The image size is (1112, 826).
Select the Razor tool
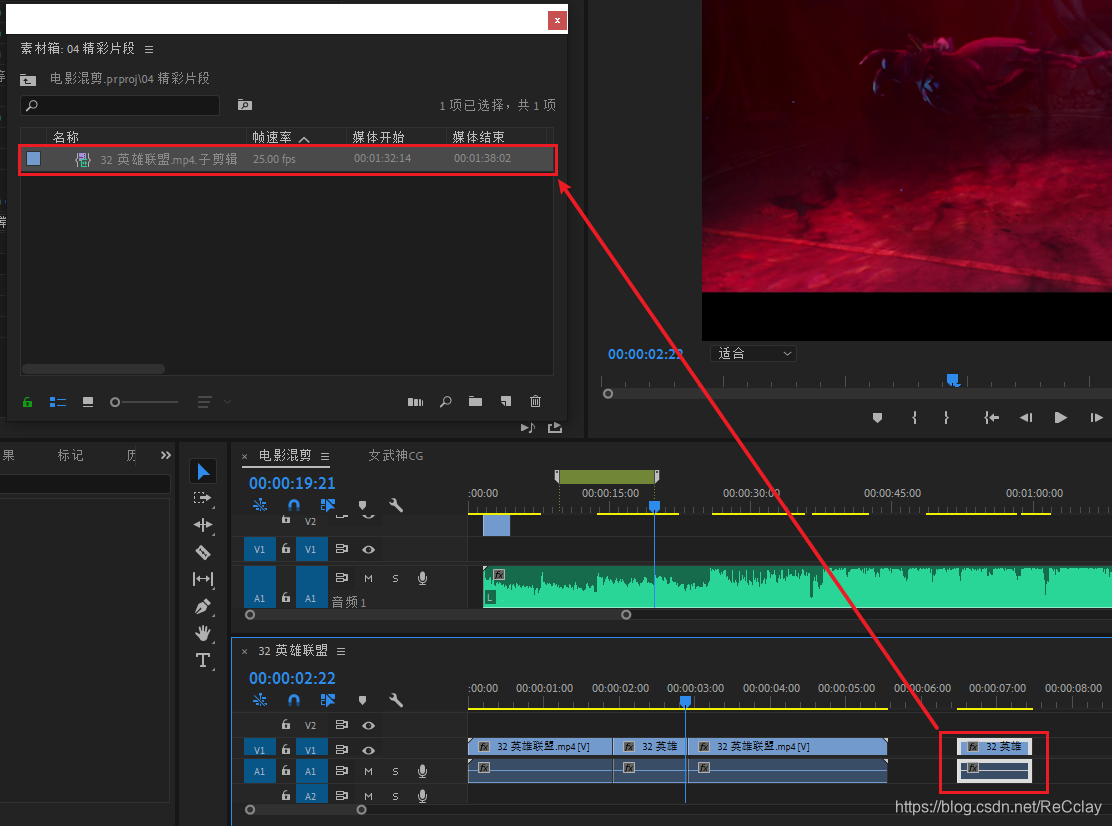(x=203, y=552)
